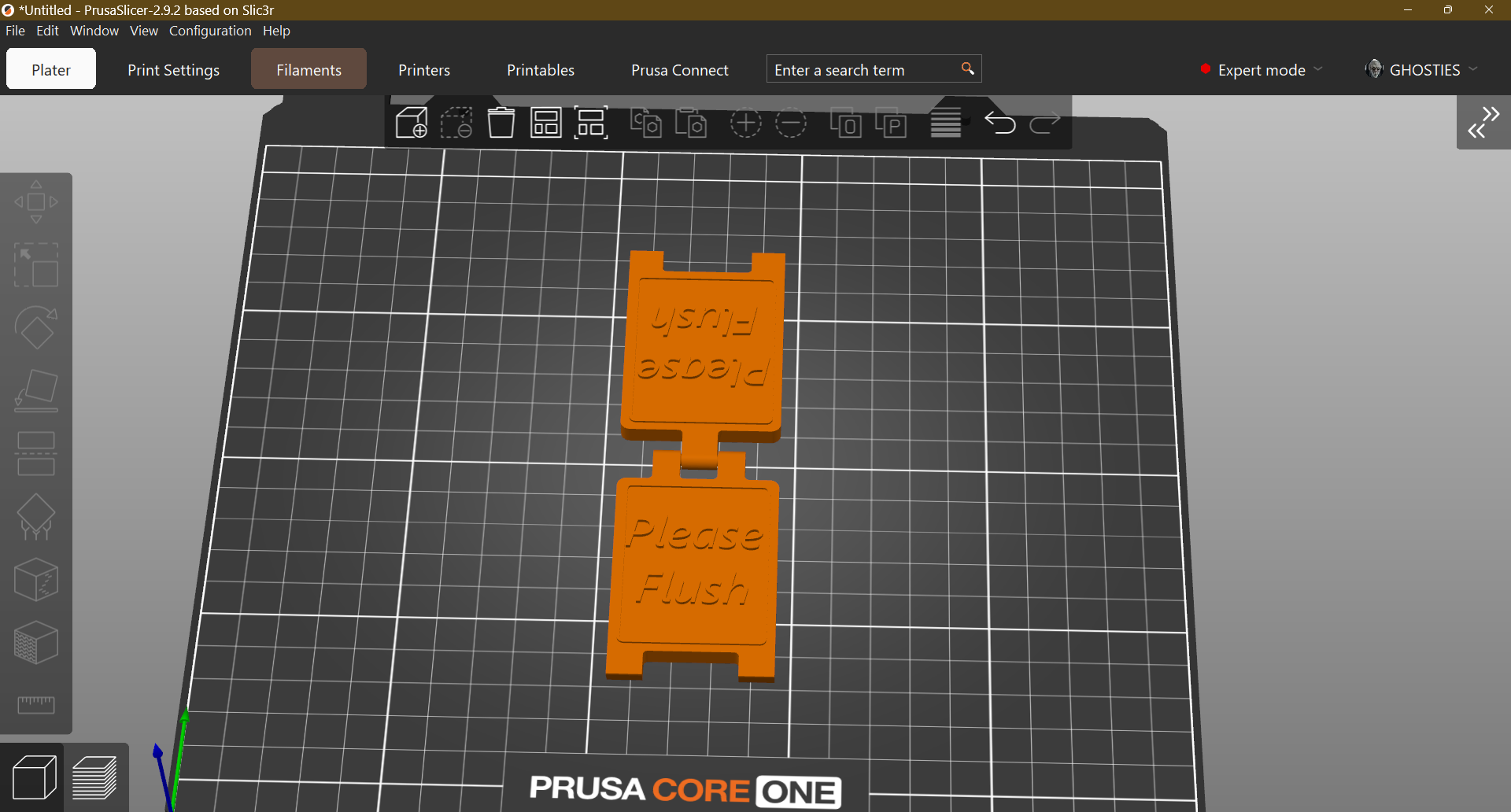The height and width of the screenshot is (812, 1511).
Task: Select the Place on face tool
Action: 36,391
